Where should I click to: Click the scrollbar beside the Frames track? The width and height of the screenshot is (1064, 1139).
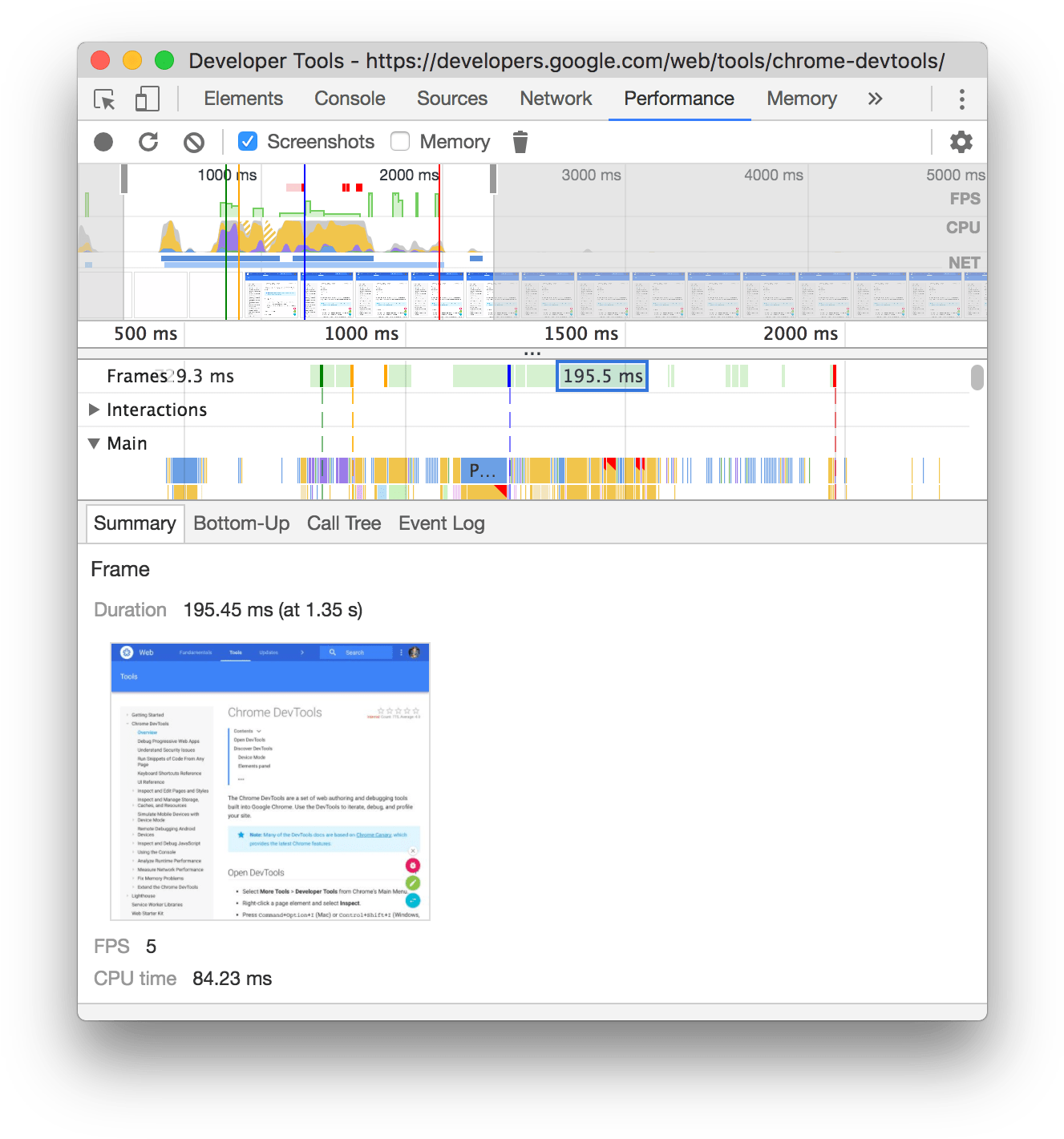pyautogui.click(x=977, y=377)
